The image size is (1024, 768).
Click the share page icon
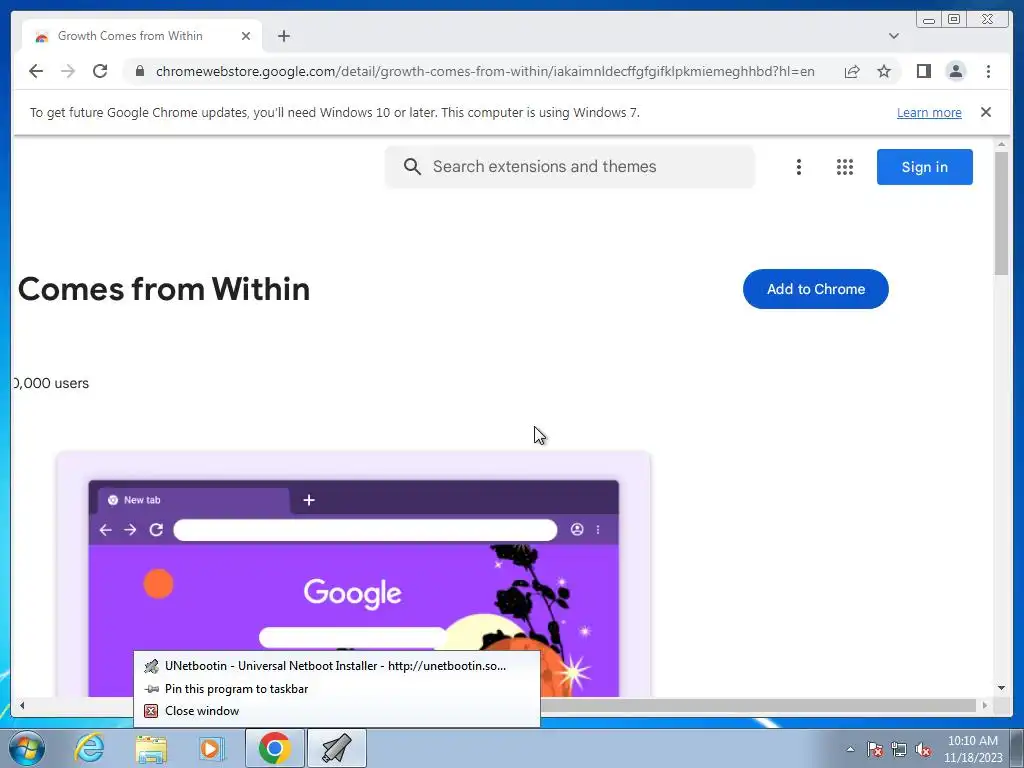pyautogui.click(x=852, y=71)
